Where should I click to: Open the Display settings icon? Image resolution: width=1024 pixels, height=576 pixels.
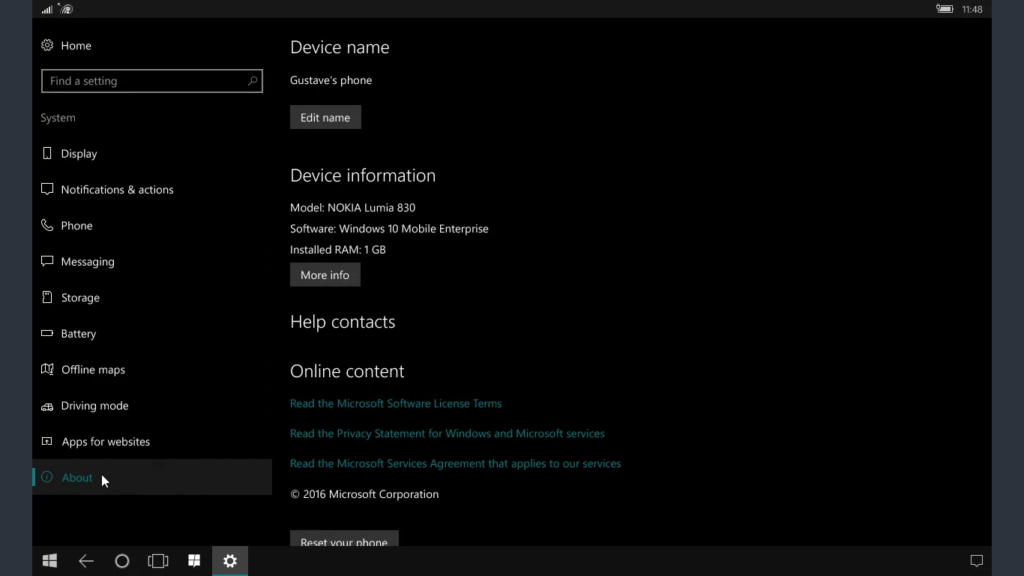point(47,153)
